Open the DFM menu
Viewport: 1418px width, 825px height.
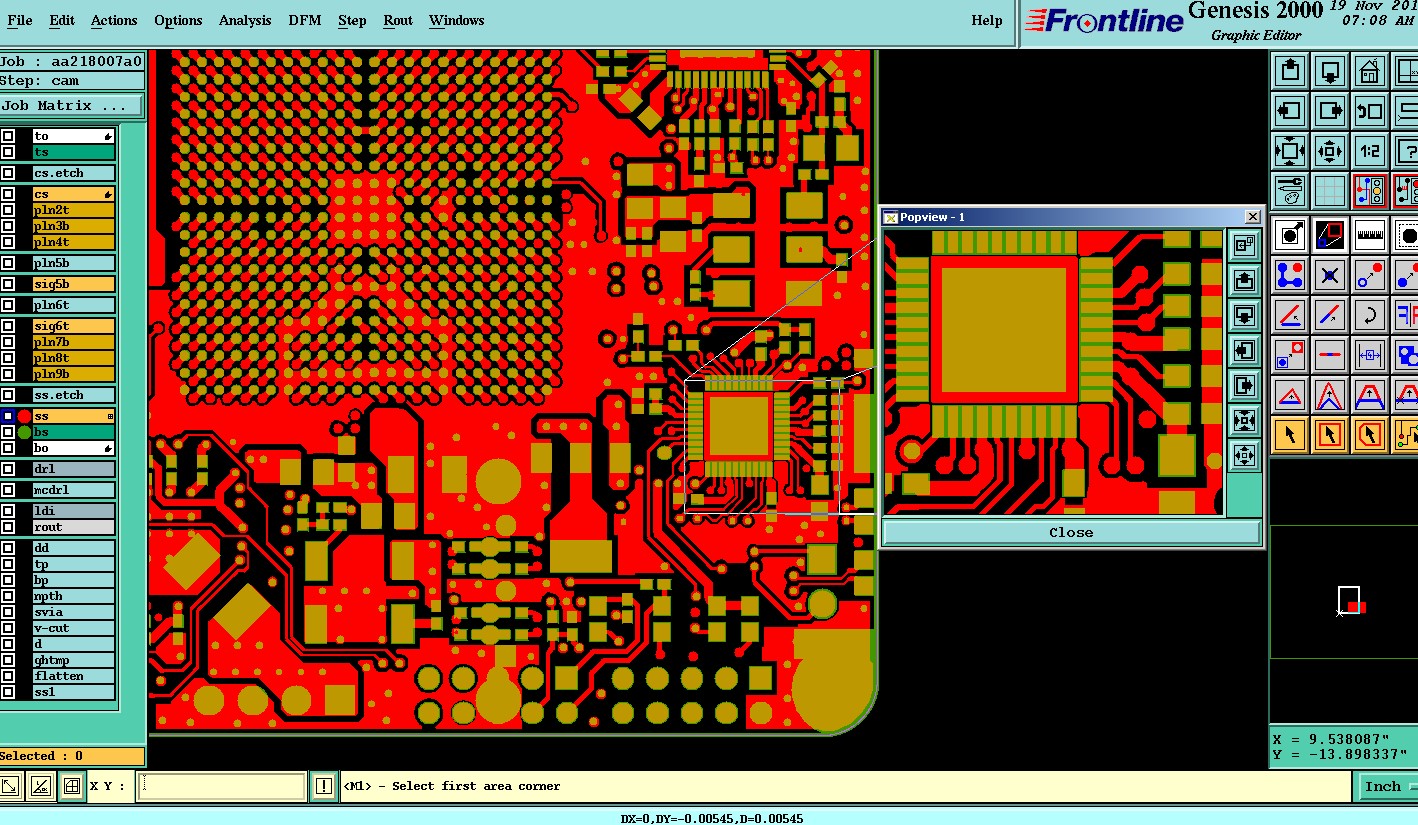[305, 20]
